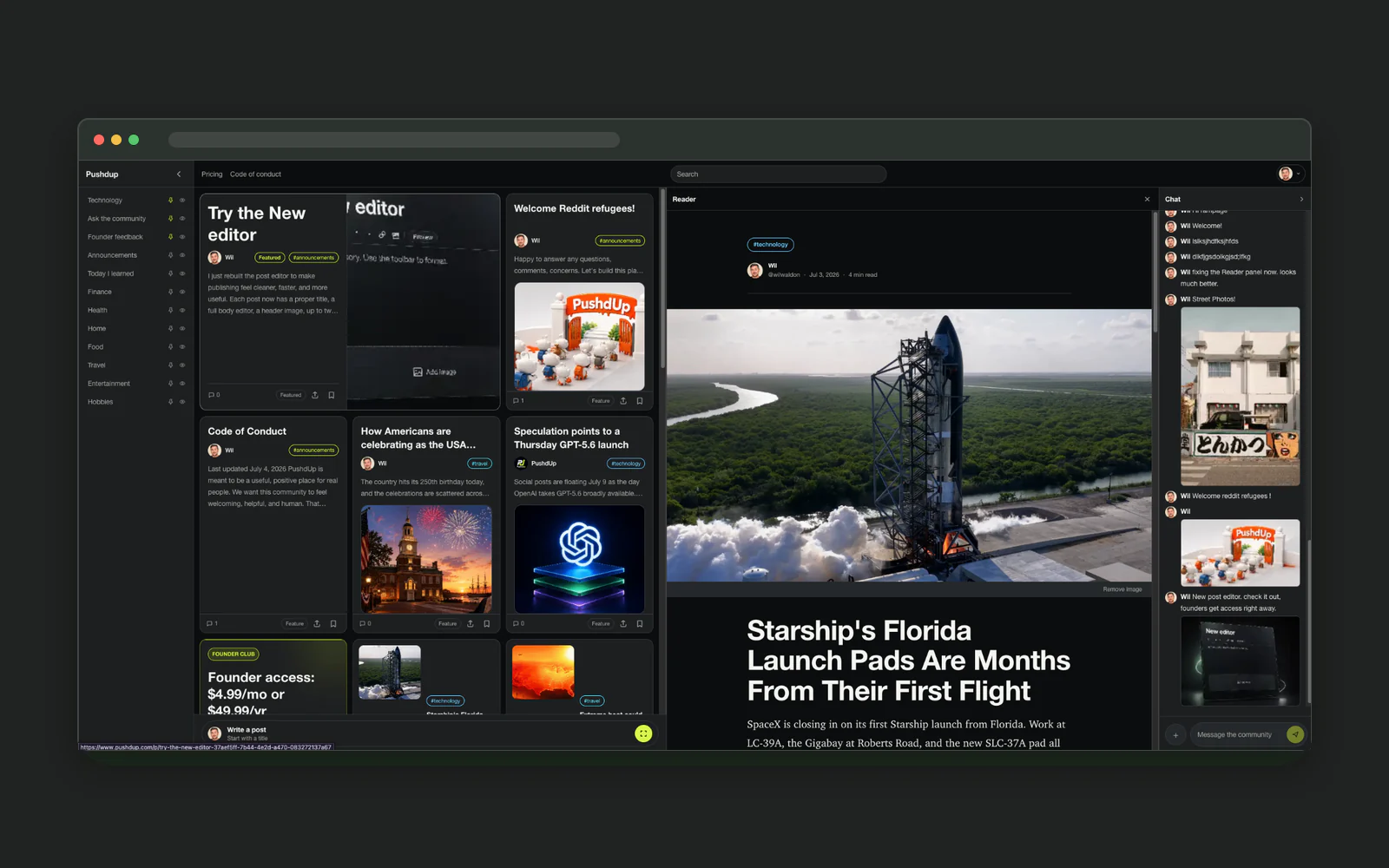Open the user avatar dropdown menu

point(1289,174)
